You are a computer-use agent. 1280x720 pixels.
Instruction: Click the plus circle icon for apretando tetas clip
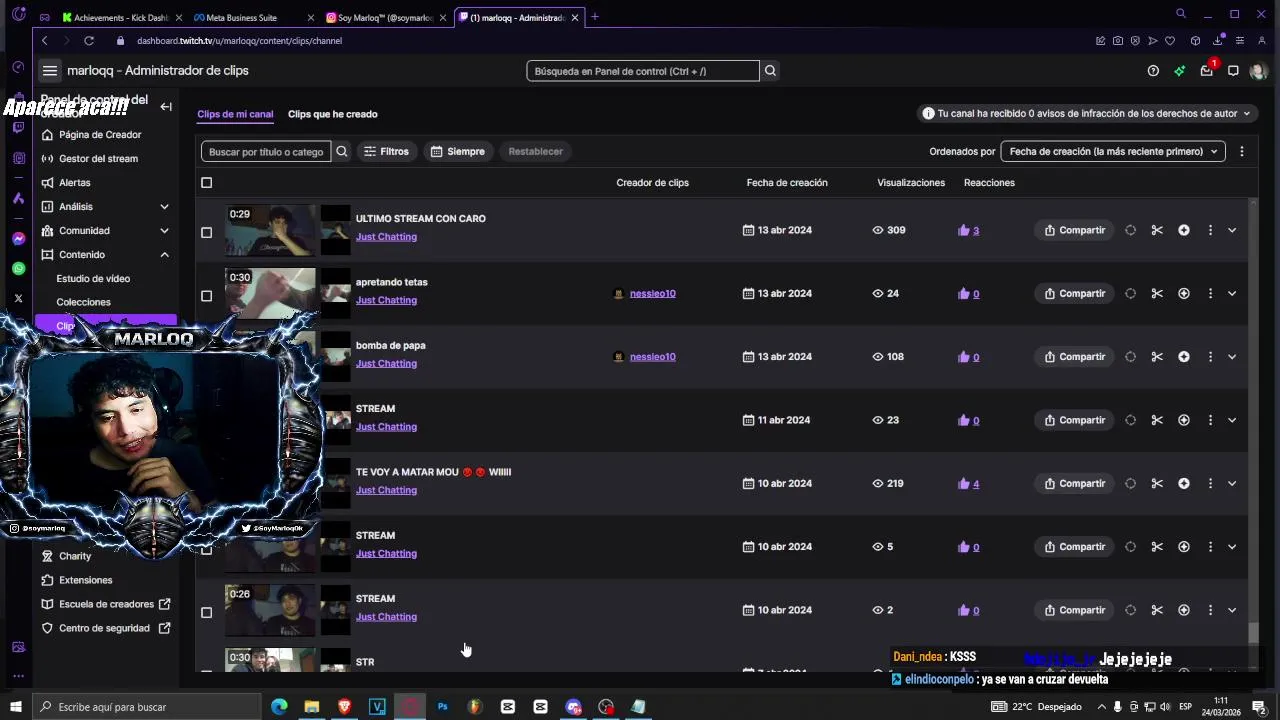1184,293
